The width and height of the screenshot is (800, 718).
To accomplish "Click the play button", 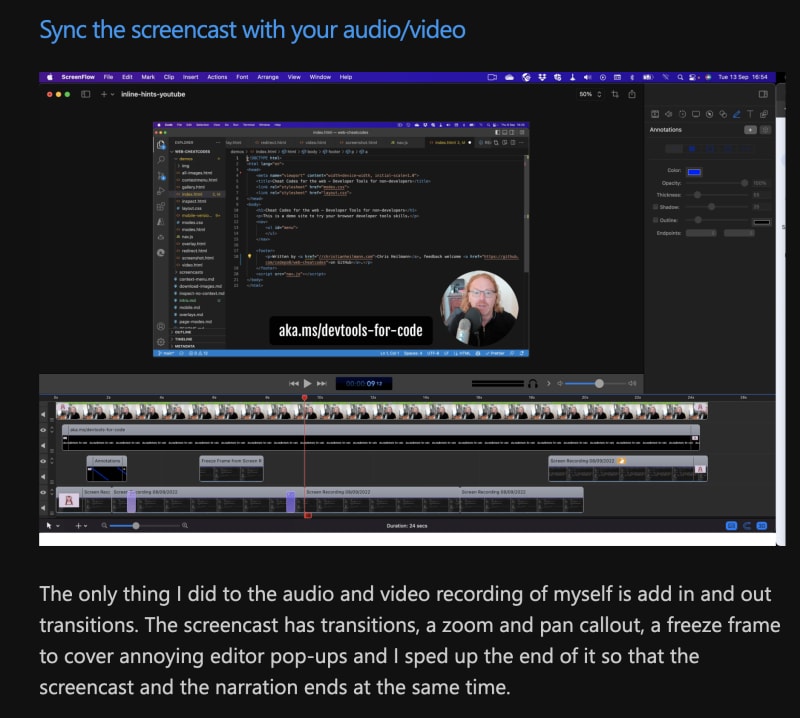I will (x=307, y=383).
